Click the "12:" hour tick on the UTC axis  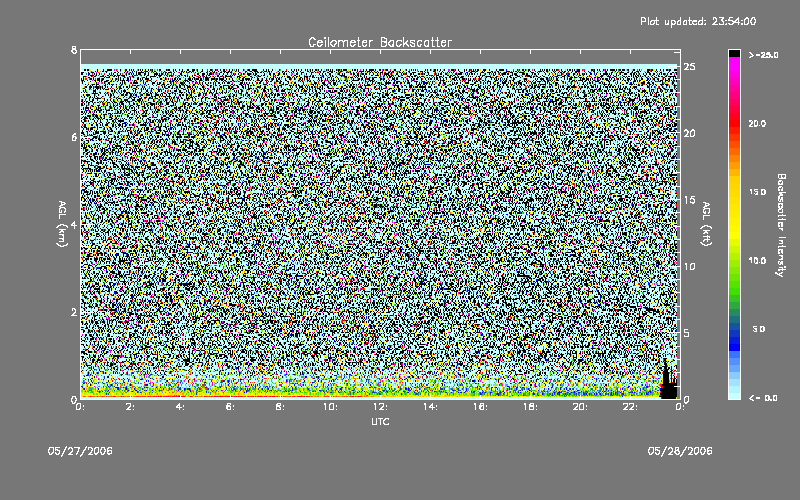pos(380,407)
